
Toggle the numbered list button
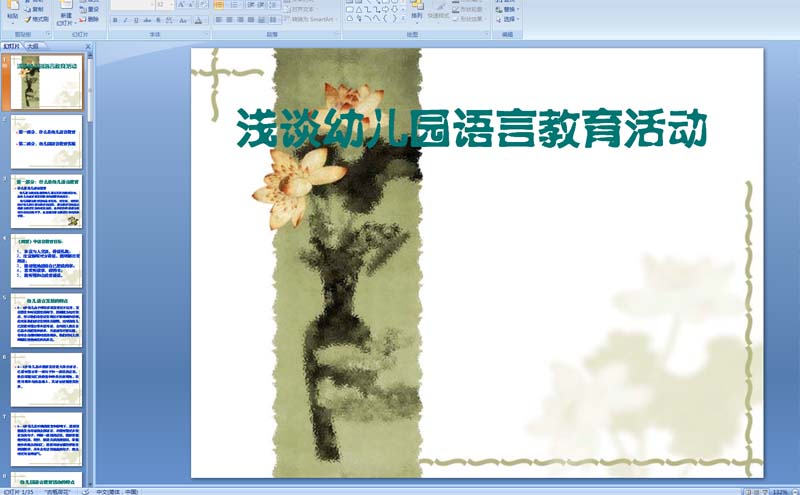[x=234, y=5]
